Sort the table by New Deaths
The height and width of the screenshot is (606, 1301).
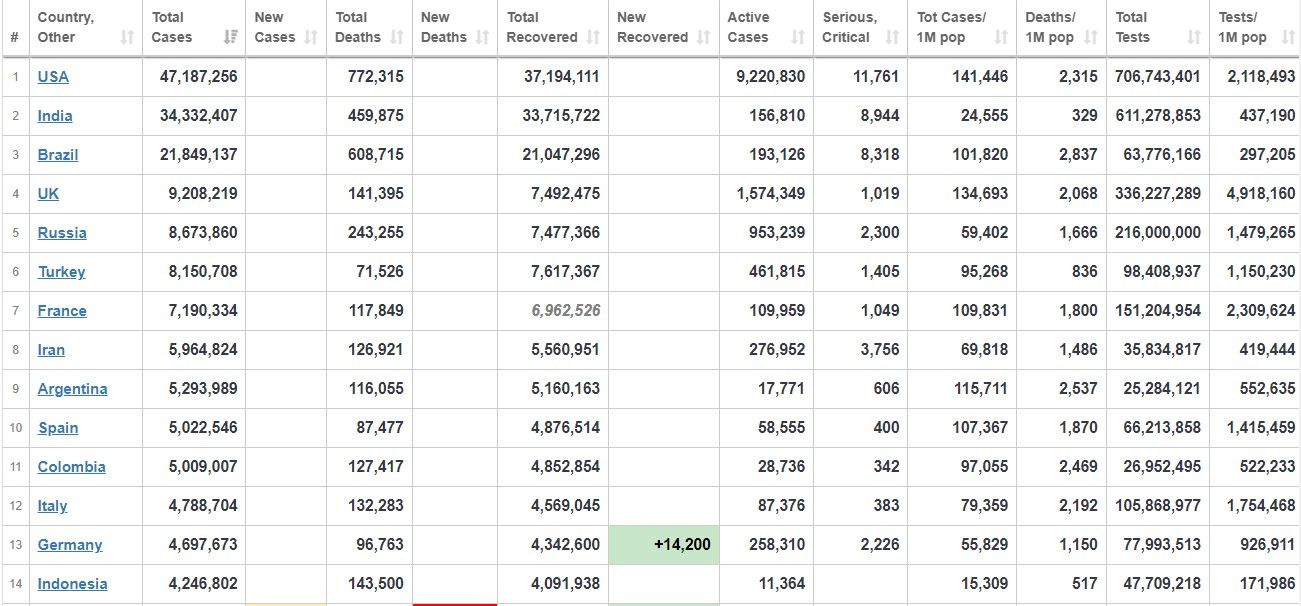click(483, 37)
